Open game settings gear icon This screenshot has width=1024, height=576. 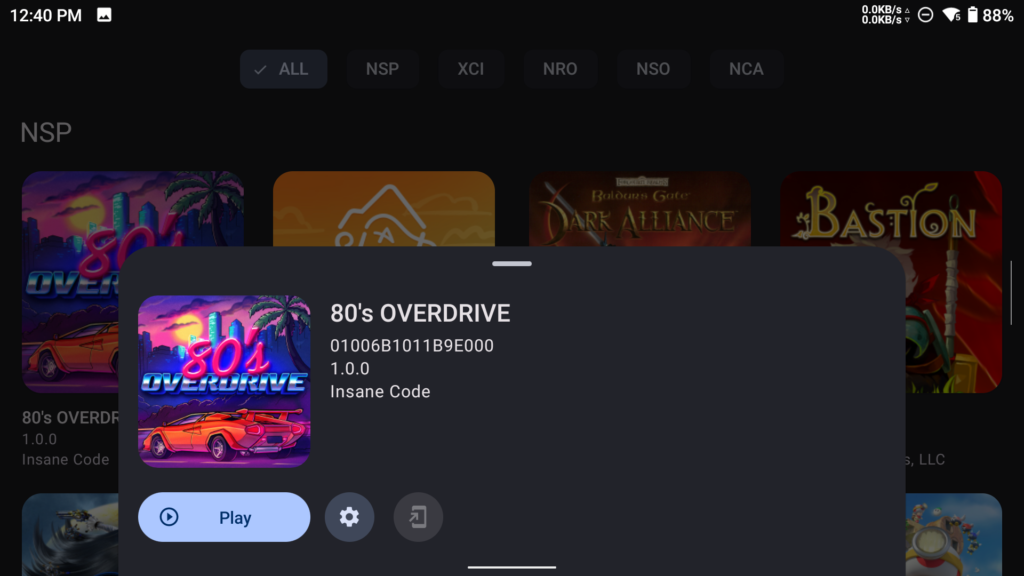(x=349, y=517)
